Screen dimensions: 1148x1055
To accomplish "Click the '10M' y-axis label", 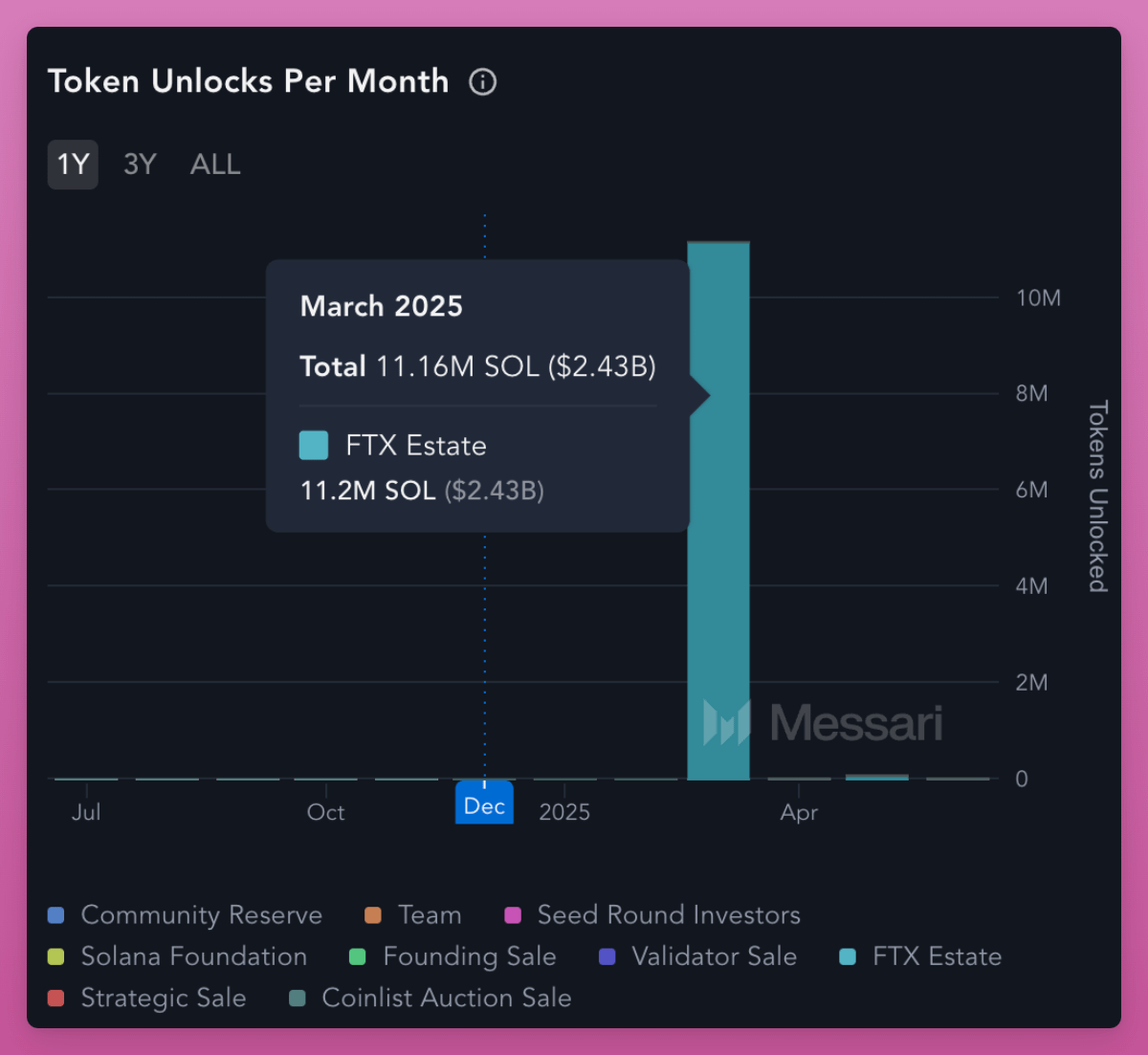I will [1038, 297].
